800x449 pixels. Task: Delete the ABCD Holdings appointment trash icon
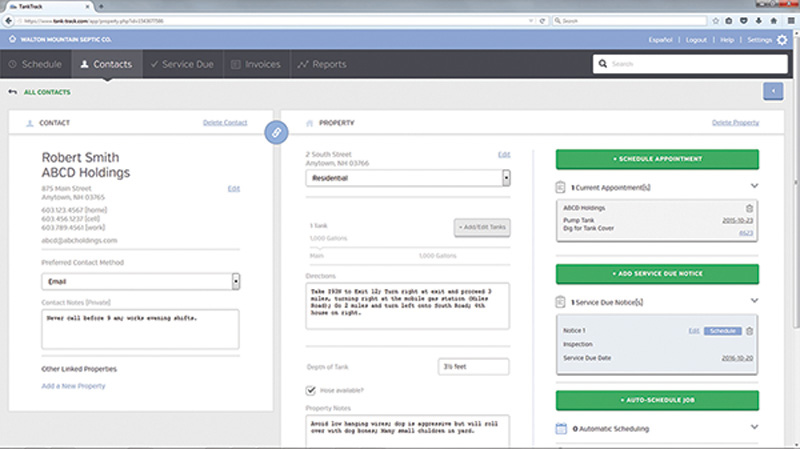(749, 208)
